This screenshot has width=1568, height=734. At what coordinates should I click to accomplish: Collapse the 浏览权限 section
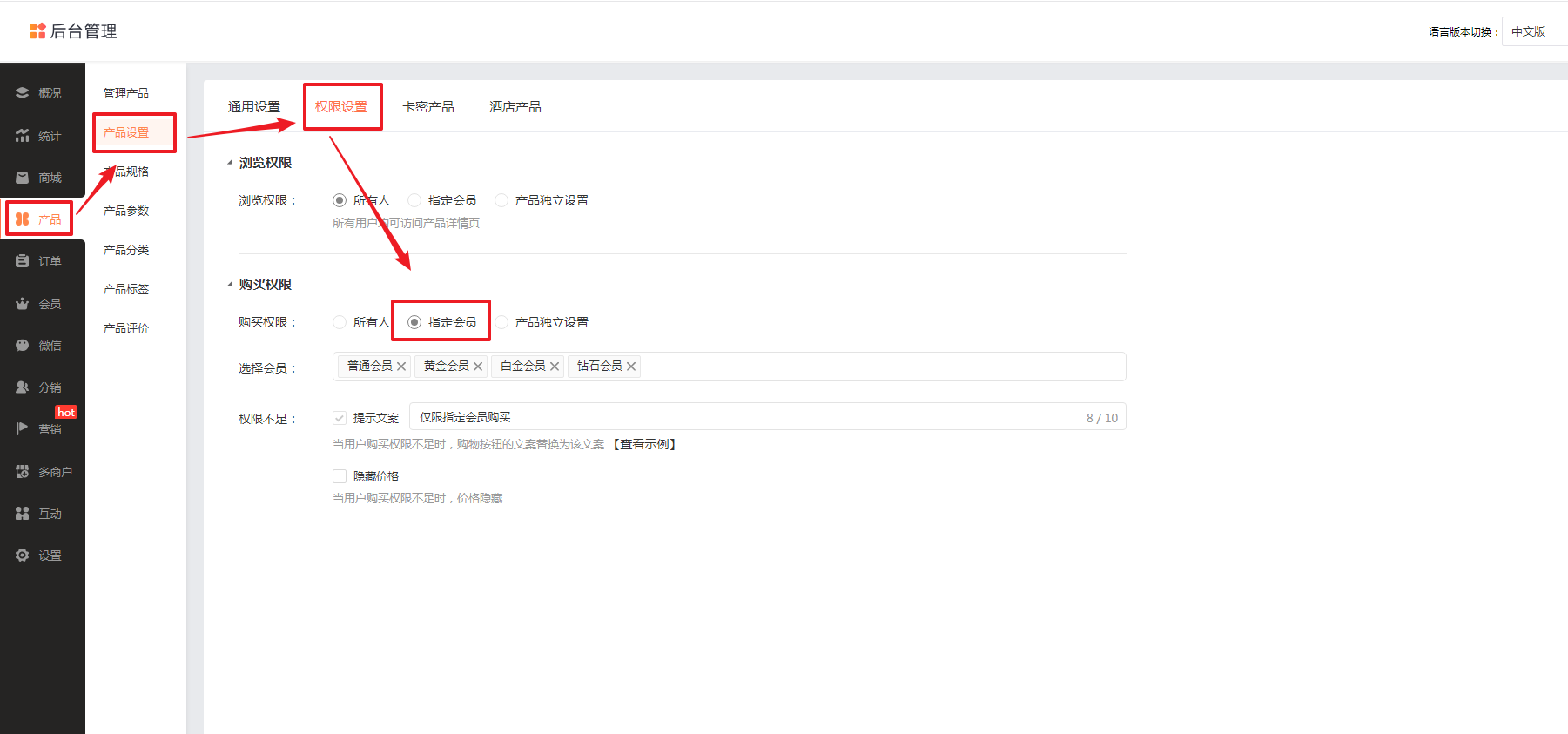coord(230,163)
